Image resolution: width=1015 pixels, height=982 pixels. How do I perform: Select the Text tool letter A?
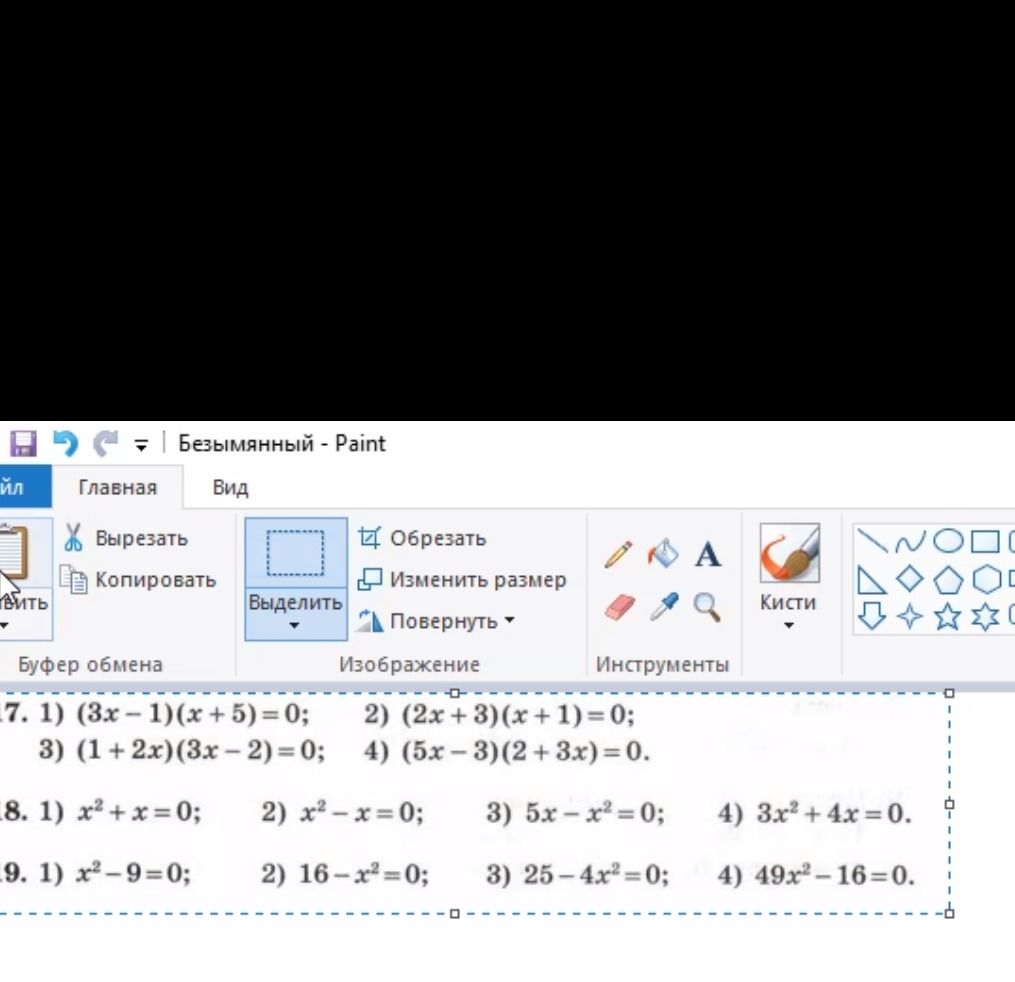[708, 555]
